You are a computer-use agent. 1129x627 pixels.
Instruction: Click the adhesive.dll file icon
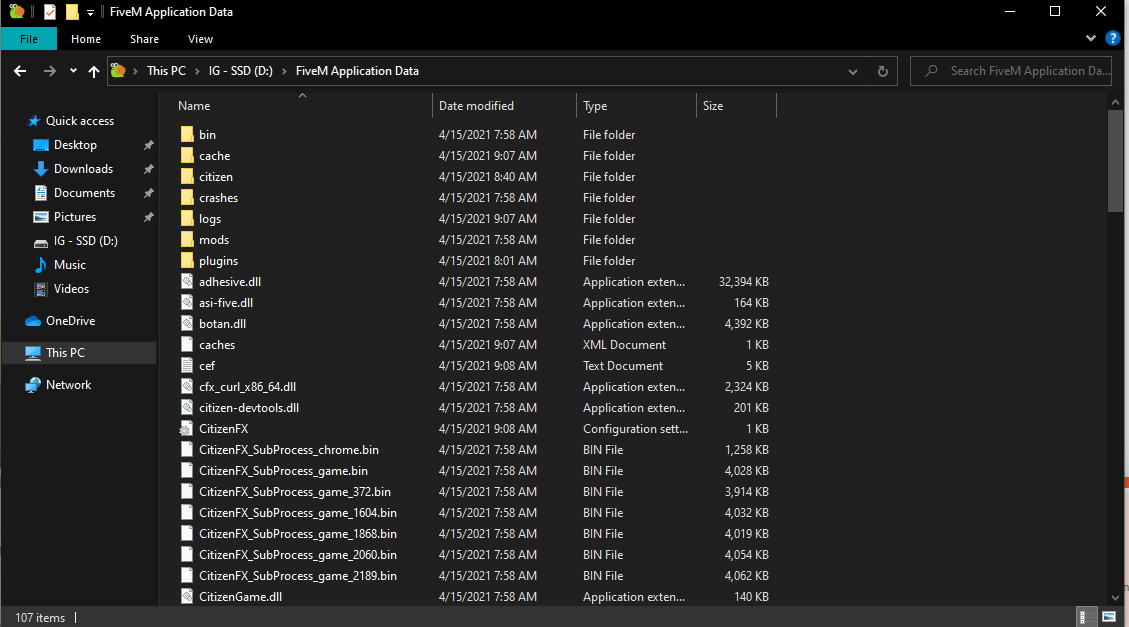coord(187,281)
